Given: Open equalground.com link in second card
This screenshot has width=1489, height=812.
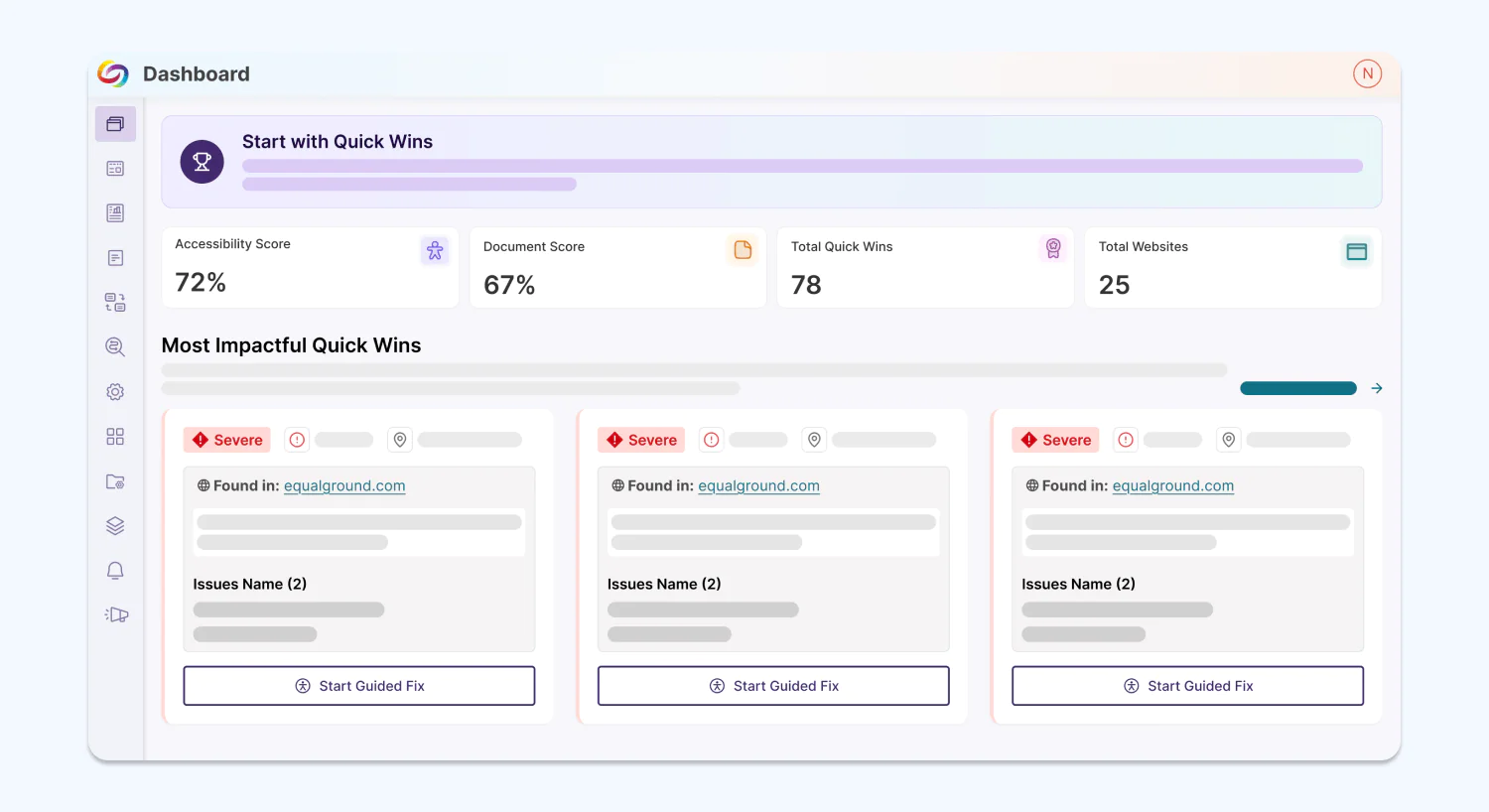Looking at the screenshot, I should (x=758, y=485).
